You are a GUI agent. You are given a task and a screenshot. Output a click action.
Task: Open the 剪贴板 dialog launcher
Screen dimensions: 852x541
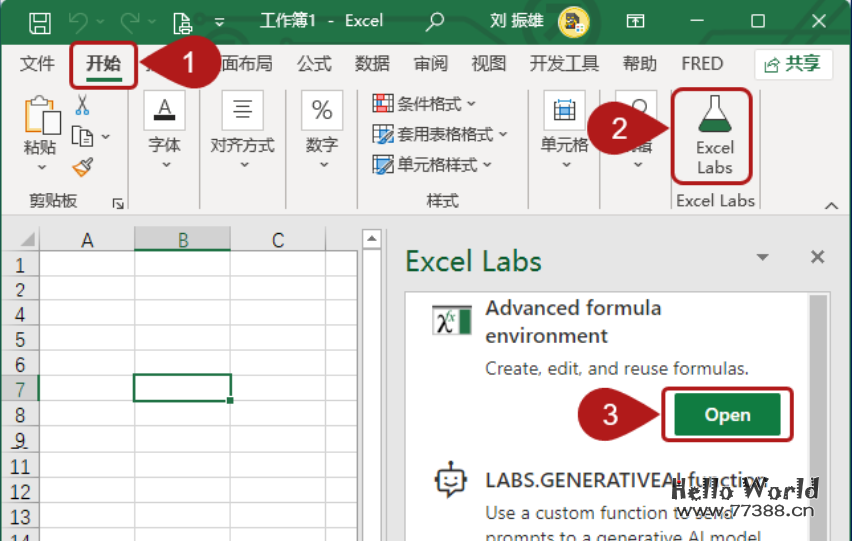pyautogui.click(x=118, y=204)
